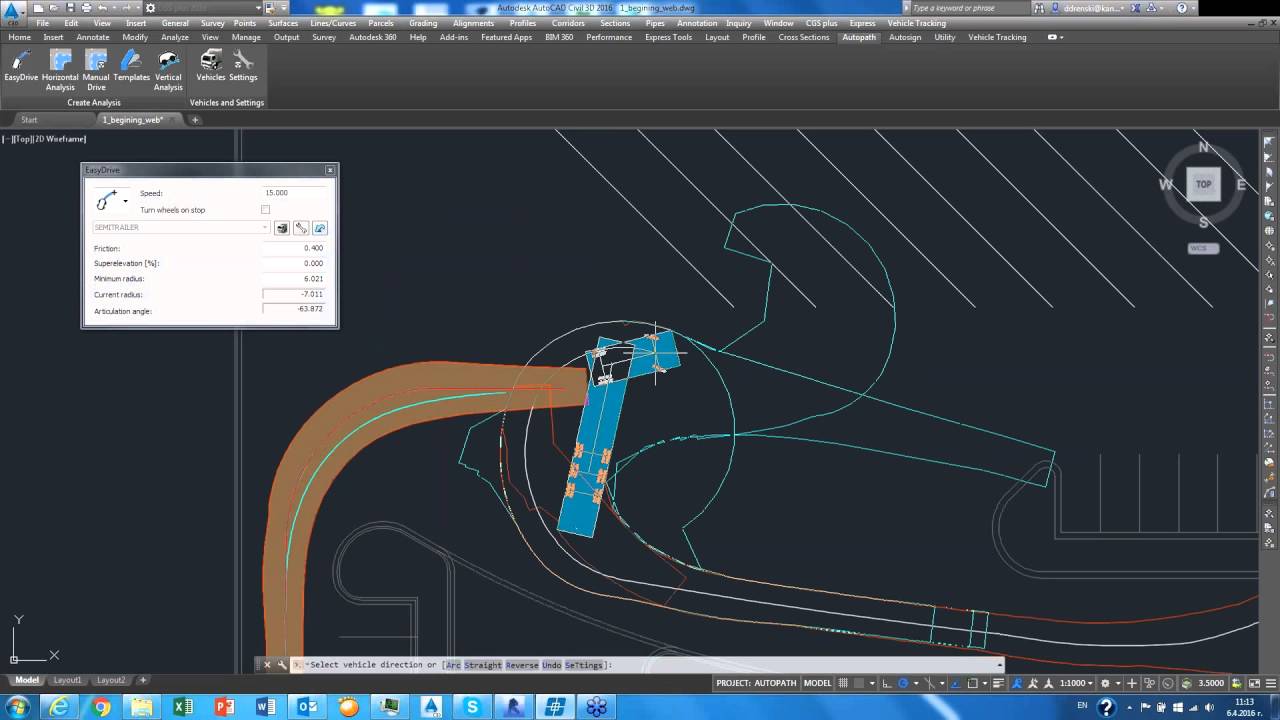Click the Speed value field
This screenshot has height=720, width=1280.
[x=293, y=193]
